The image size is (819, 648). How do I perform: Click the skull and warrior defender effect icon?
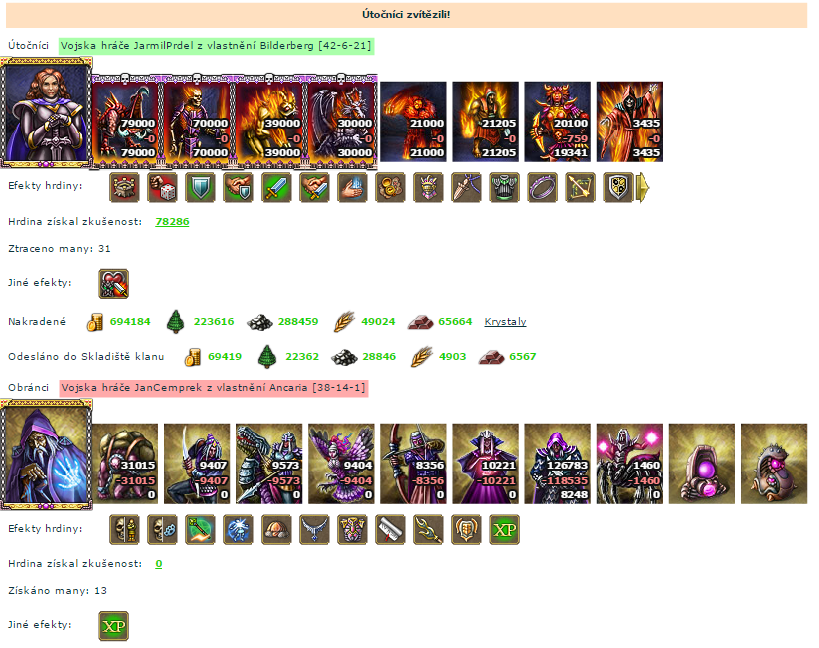click(x=124, y=529)
